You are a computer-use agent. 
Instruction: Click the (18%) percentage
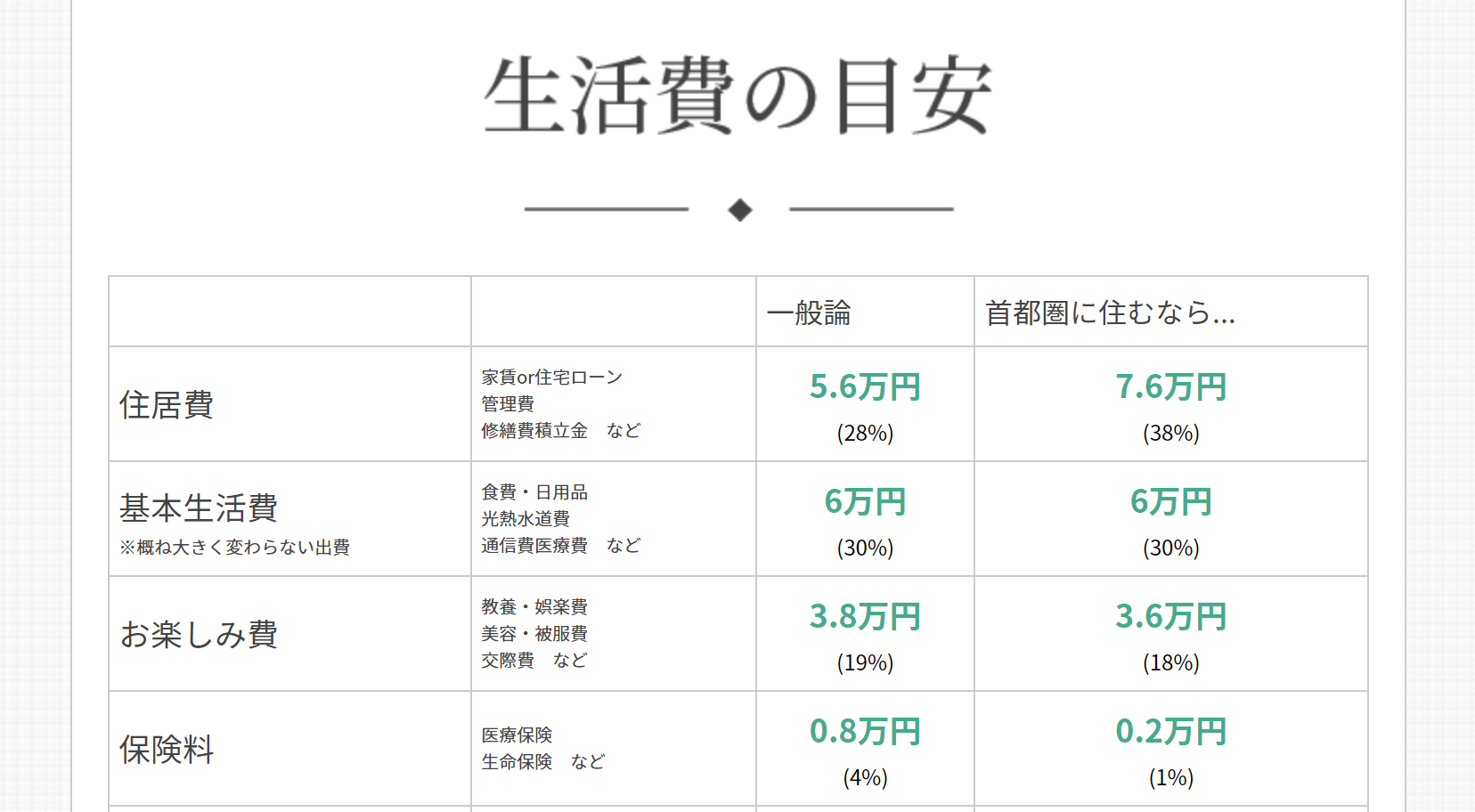tap(1171, 662)
